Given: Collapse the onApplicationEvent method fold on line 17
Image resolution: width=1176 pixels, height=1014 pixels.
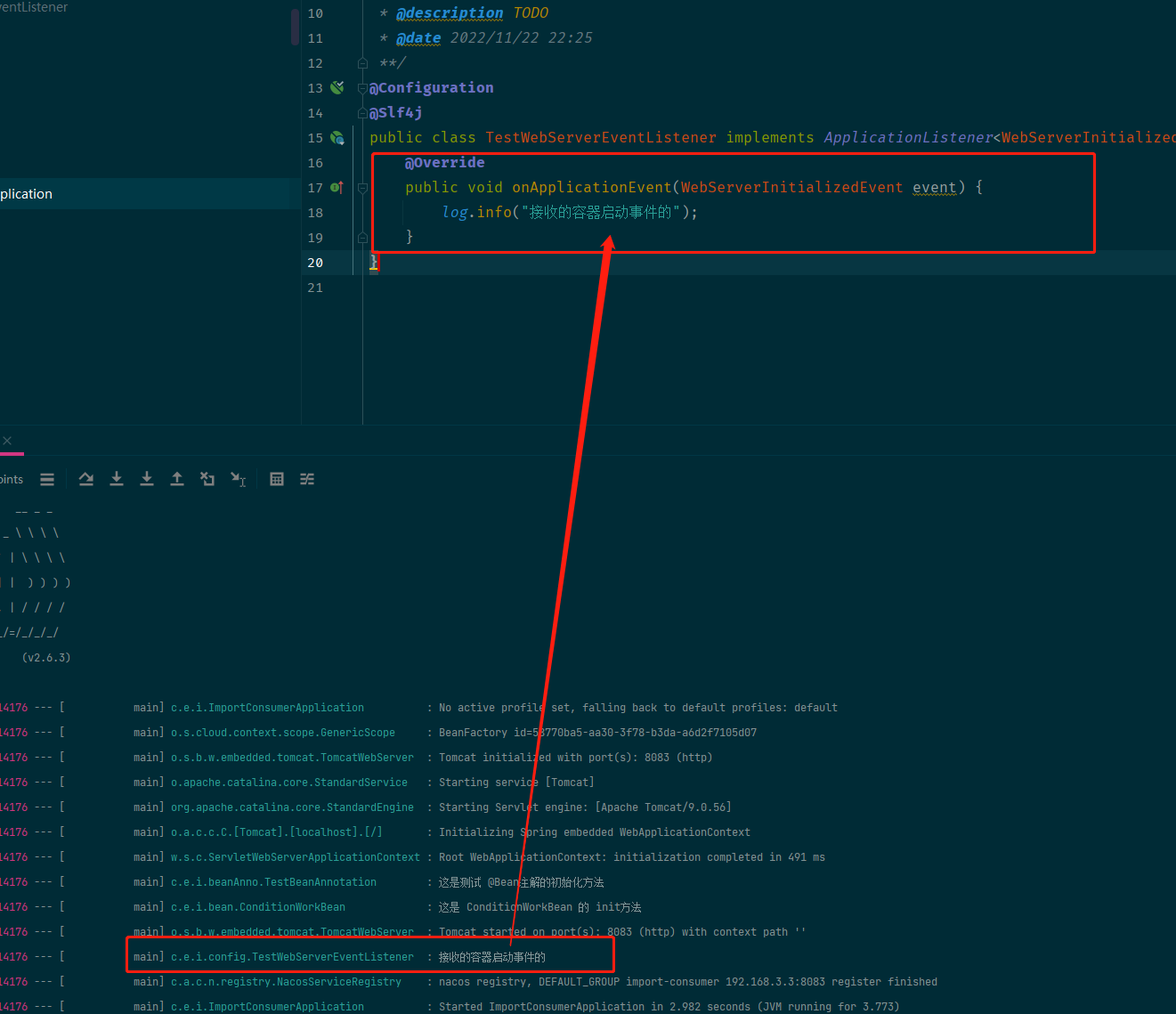Looking at the screenshot, I should pyautogui.click(x=362, y=188).
